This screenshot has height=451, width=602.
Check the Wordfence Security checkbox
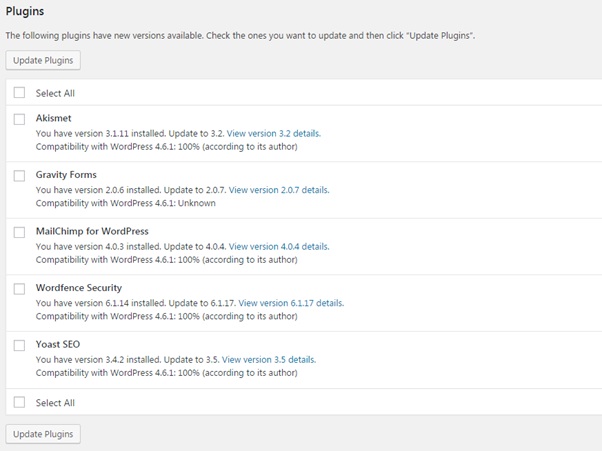tap(19, 289)
